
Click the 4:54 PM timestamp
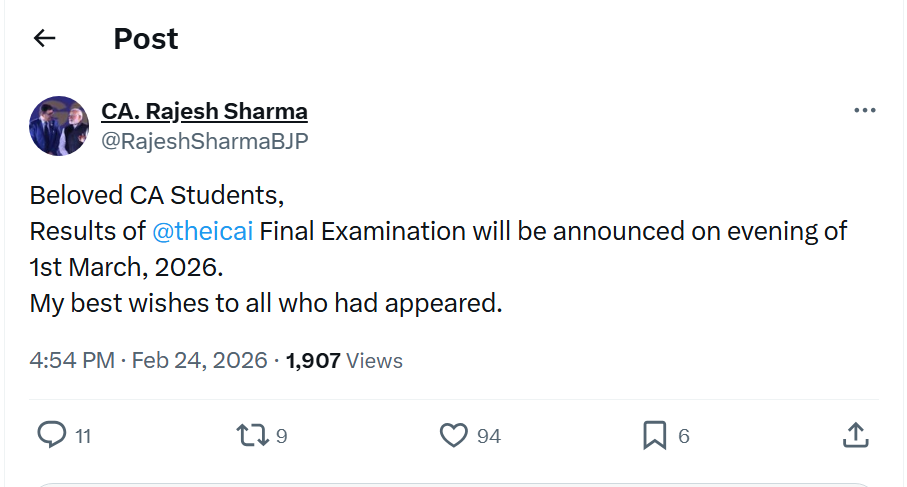tap(72, 360)
